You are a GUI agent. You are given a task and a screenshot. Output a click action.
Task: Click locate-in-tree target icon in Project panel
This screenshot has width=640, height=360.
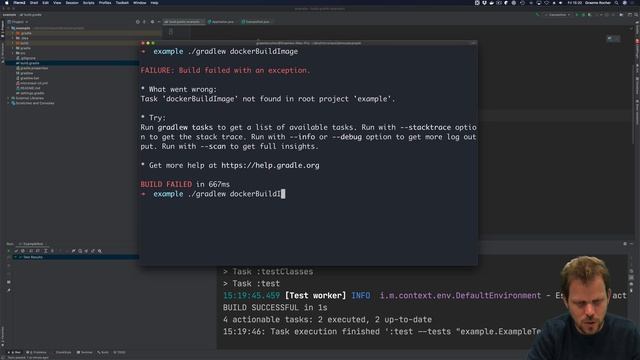tap(138, 22)
